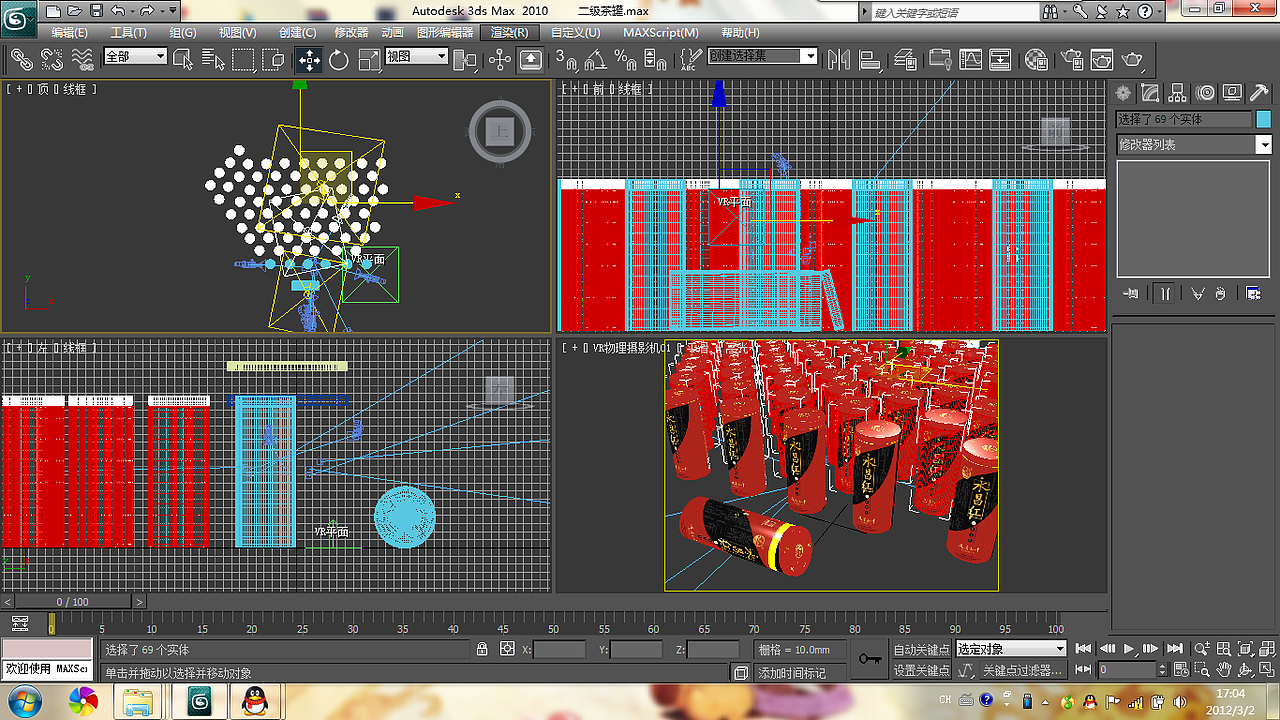The image size is (1280, 720).
Task: Jump to the end frame
Action: (1175, 649)
